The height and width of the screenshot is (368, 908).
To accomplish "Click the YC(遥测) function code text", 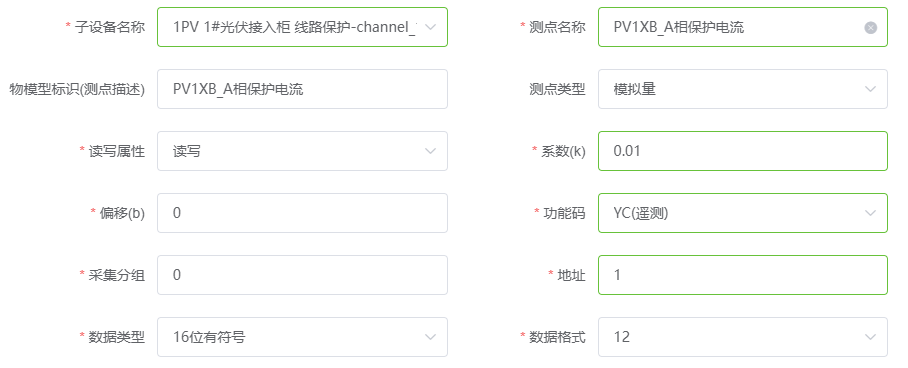I will [x=641, y=213].
